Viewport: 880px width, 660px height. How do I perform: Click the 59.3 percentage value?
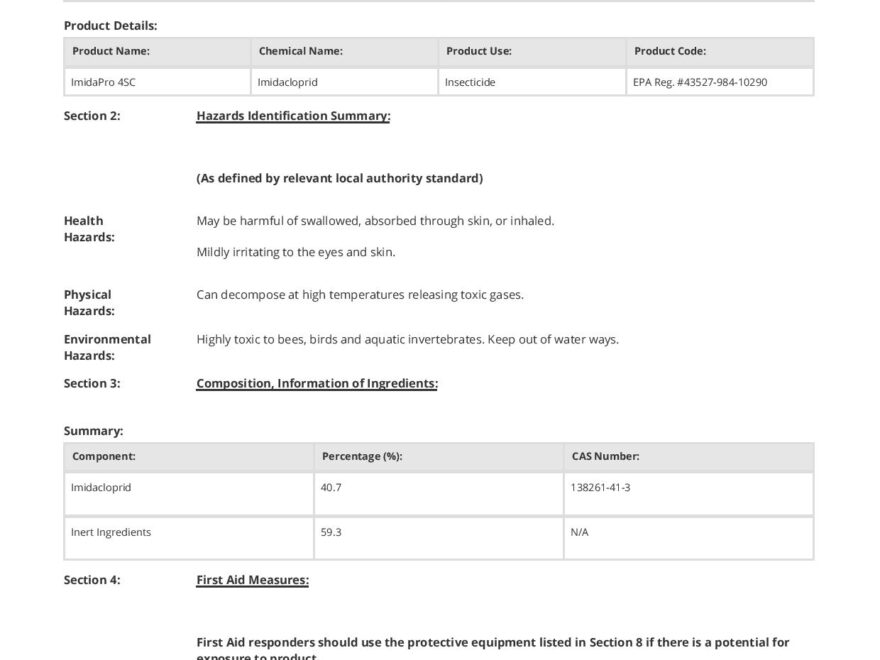(331, 532)
